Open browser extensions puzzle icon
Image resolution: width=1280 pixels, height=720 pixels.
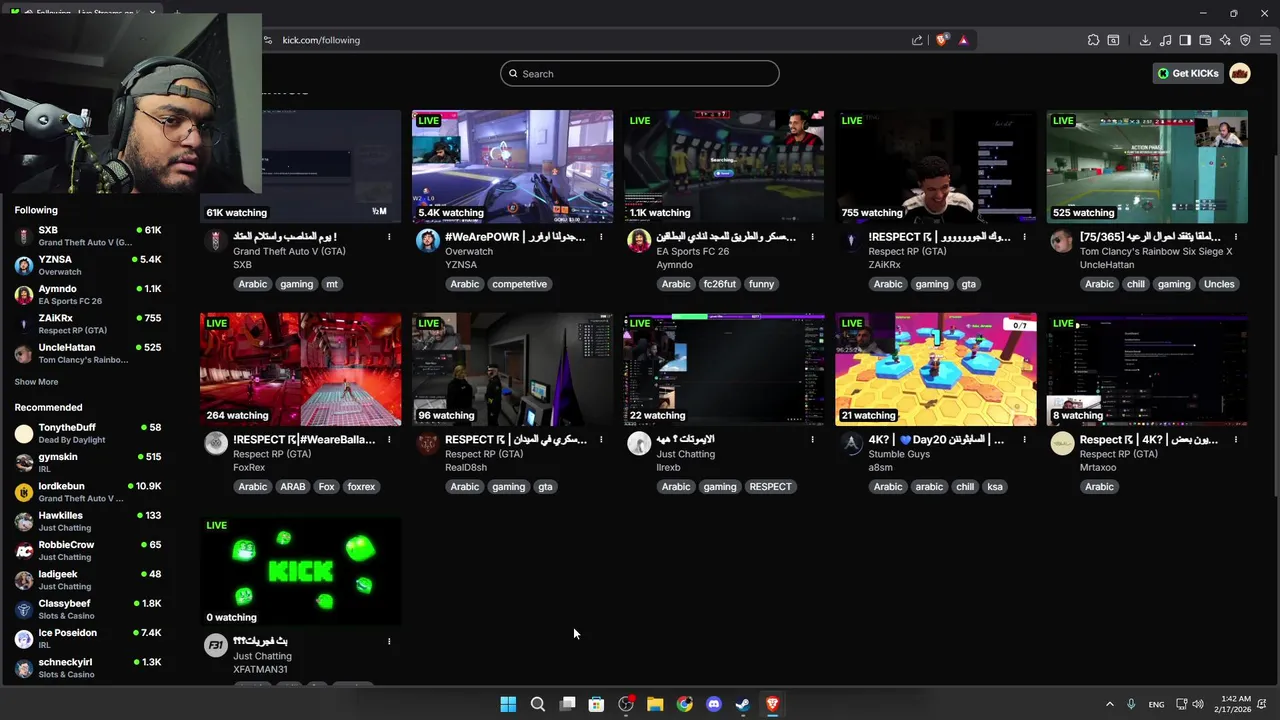pyautogui.click(x=1093, y=40)
